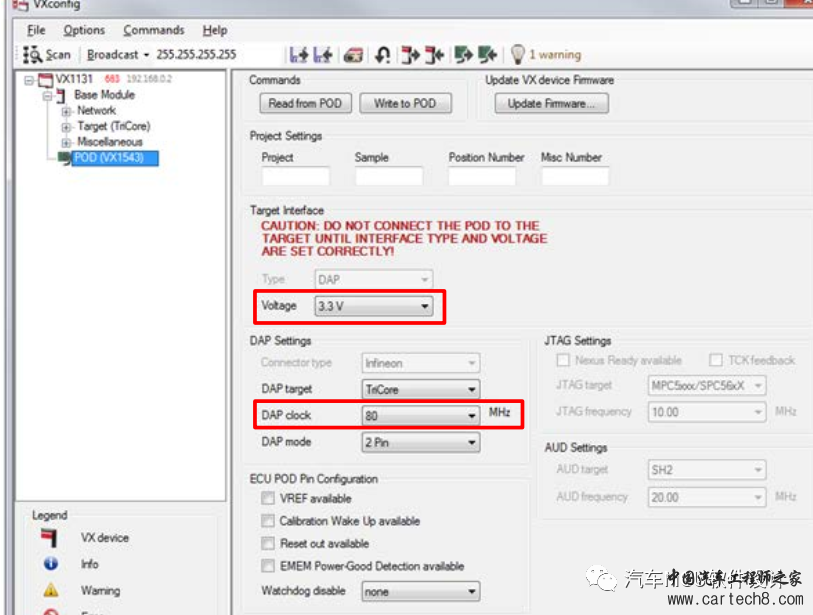
Task: Click the Scan label in toolbar
Action: pyautogui.click(x=58, y=54)
